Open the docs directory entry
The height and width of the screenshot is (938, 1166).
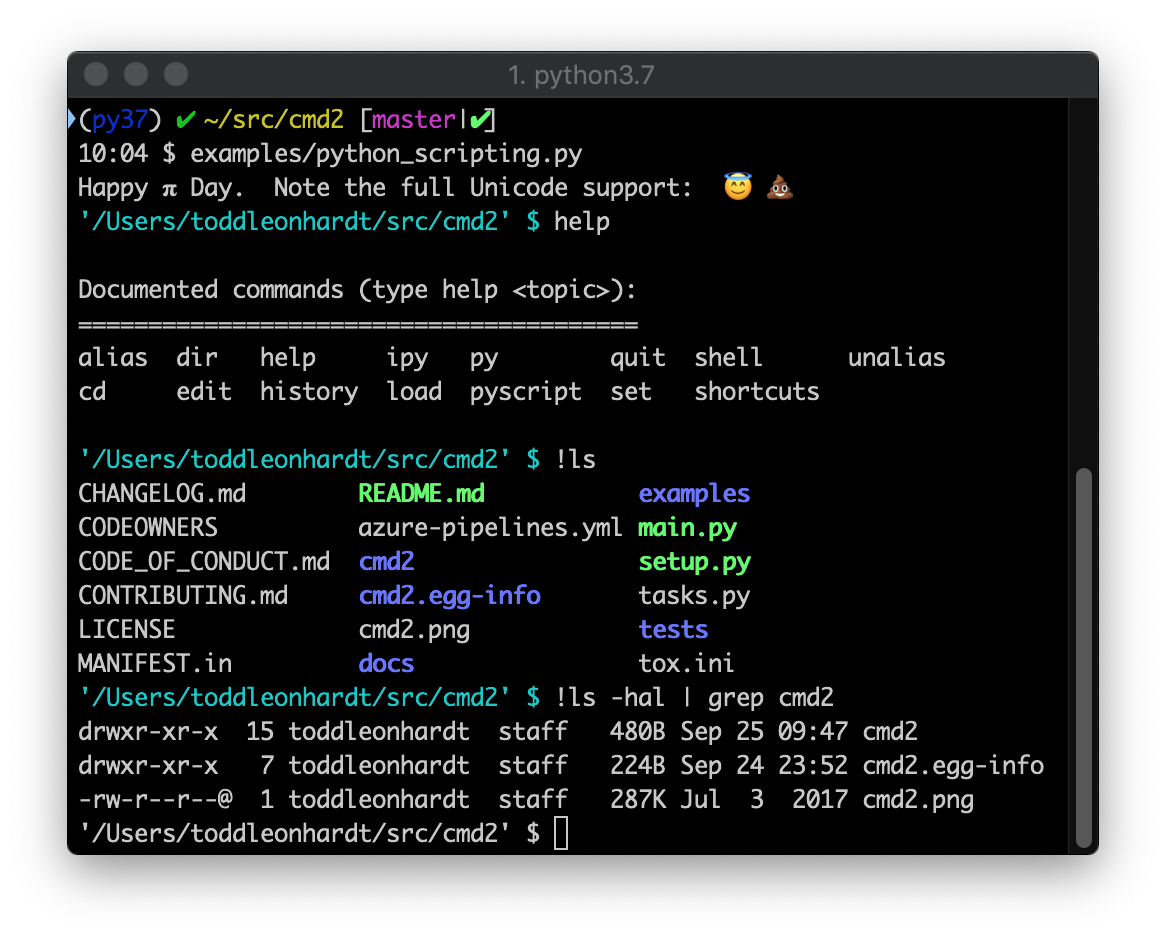point(386,663)
